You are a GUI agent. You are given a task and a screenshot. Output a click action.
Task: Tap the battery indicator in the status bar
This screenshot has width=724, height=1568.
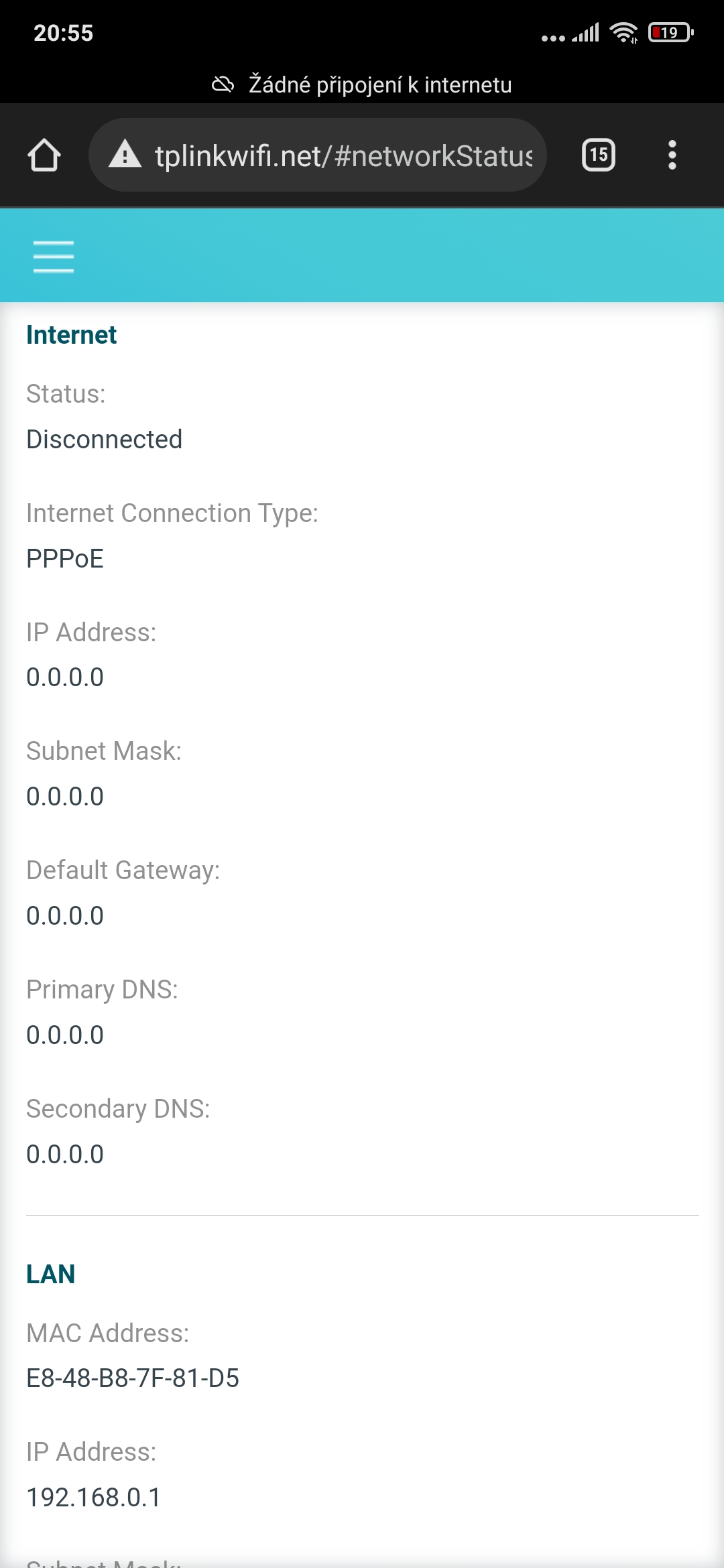pyautogui.click(x=670, y=32)
